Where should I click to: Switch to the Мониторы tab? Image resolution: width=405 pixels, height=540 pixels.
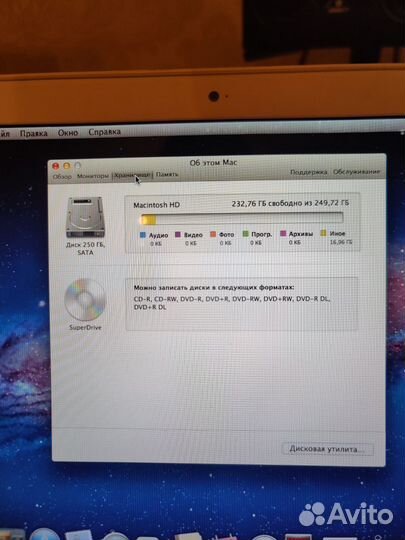(93, 176)
